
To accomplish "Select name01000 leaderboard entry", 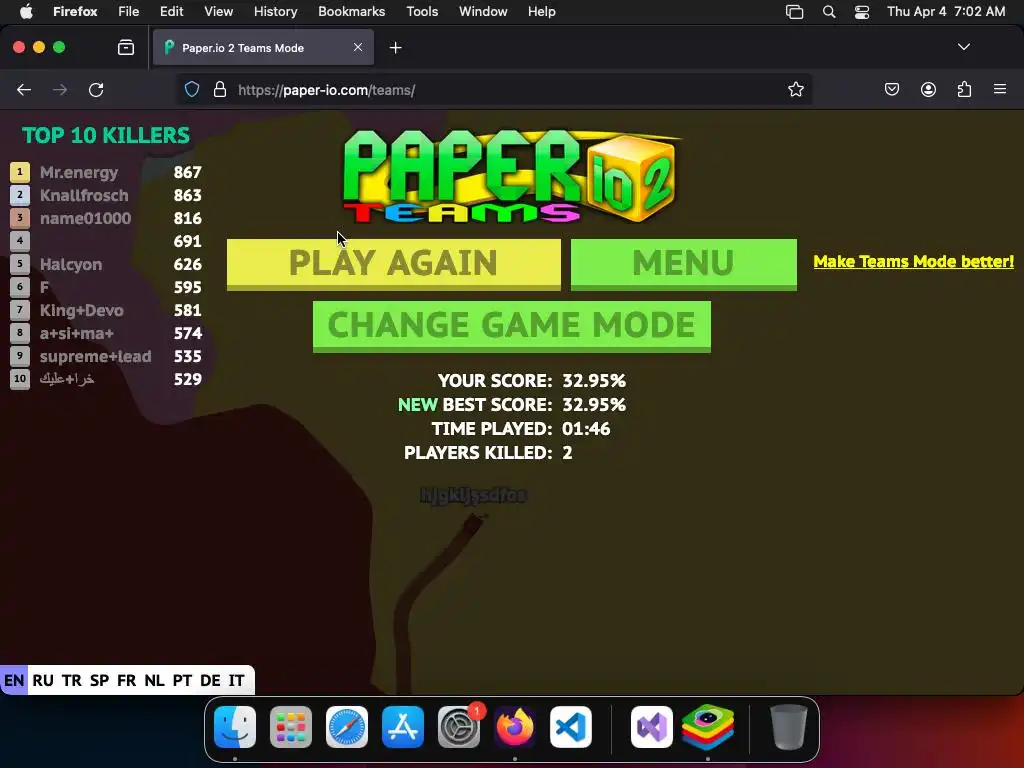I will click(x=106, y=218).
